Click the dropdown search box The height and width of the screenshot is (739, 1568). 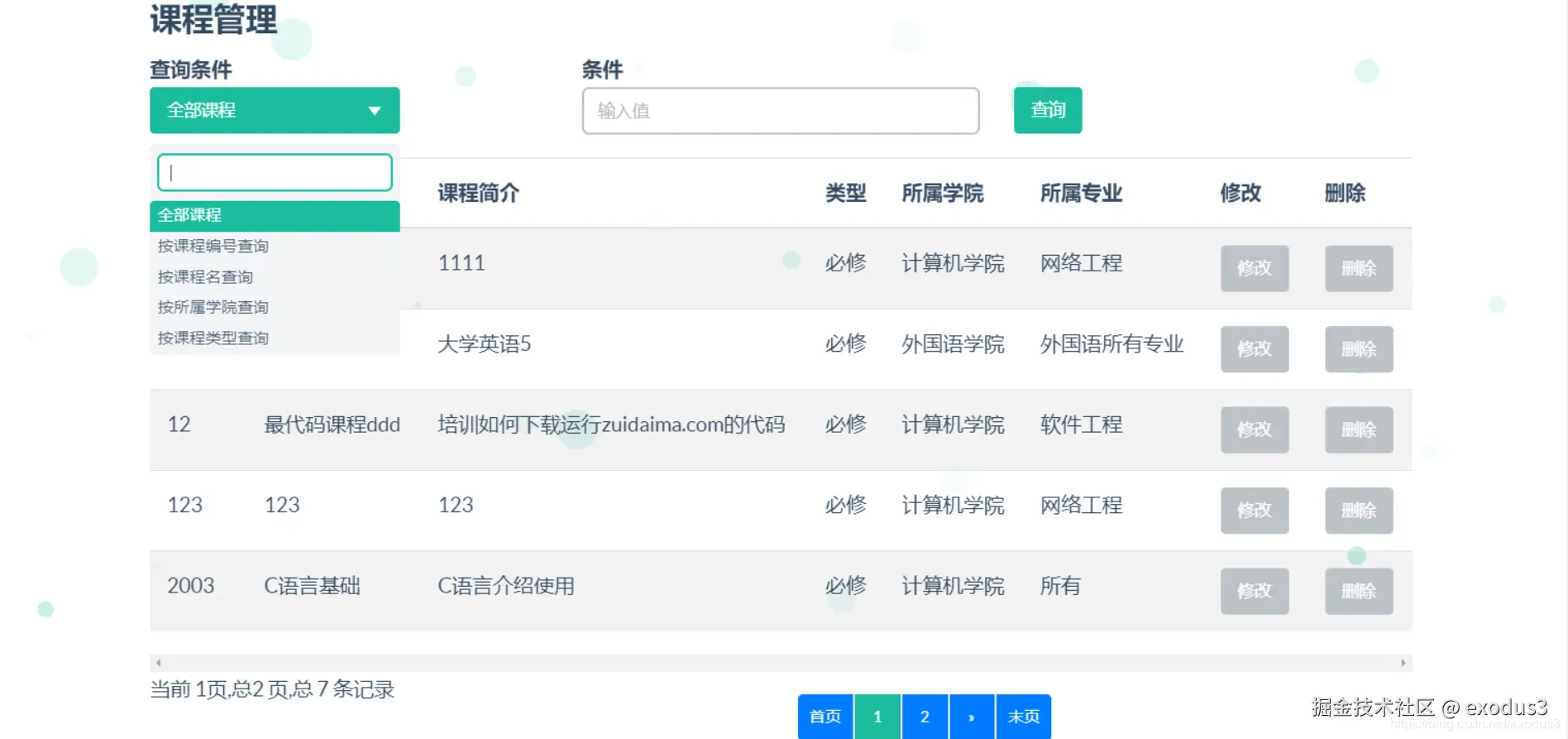pyautogui.click(x=275, y=172)
